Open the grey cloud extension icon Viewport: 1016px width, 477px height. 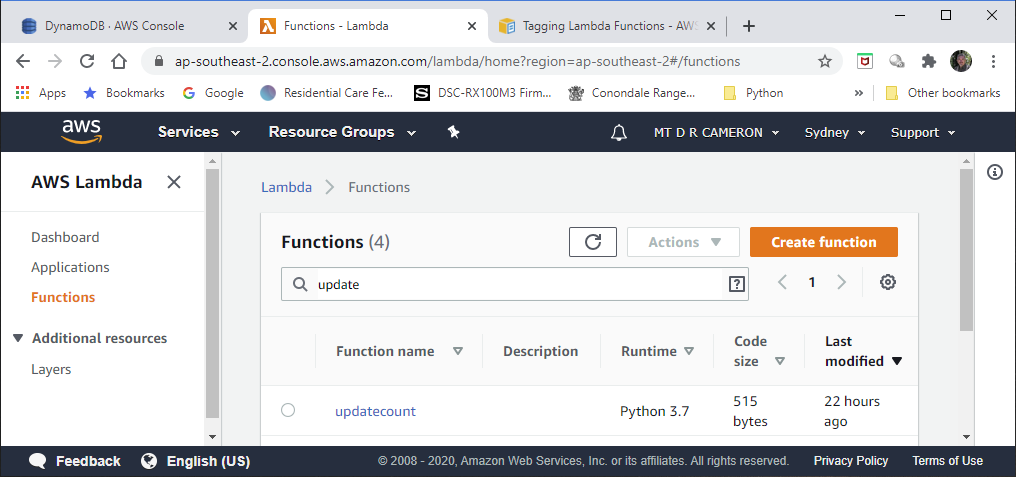click(x=897, y=62)
